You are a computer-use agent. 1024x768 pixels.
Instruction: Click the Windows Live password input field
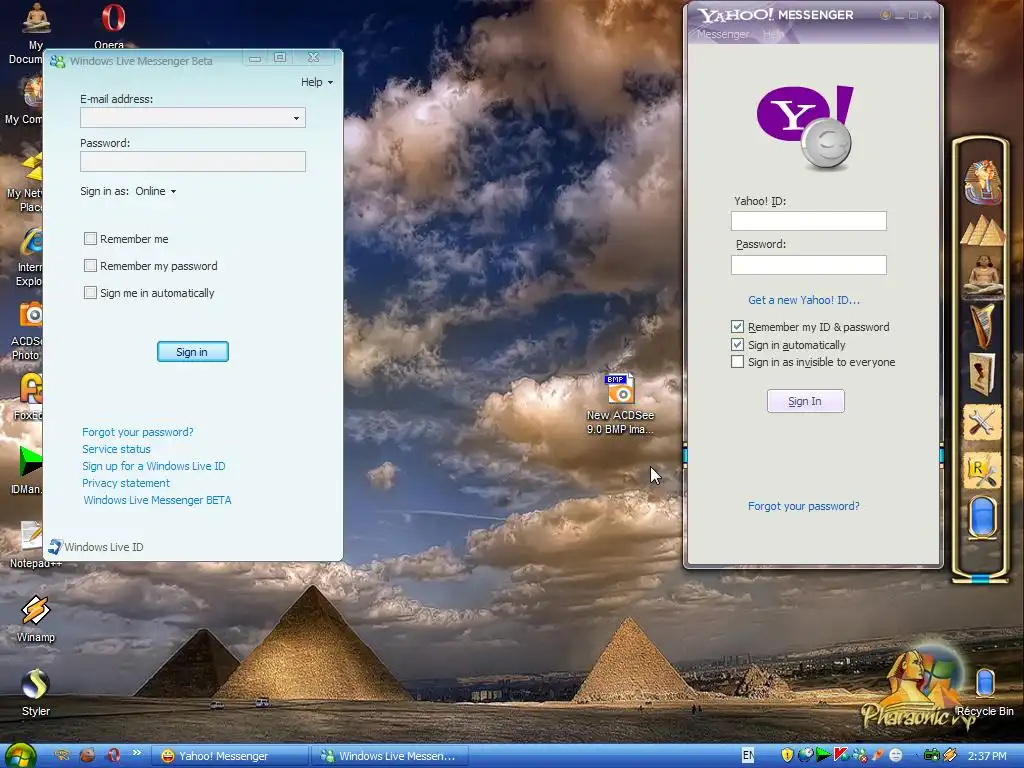click(x=193, y=161)
